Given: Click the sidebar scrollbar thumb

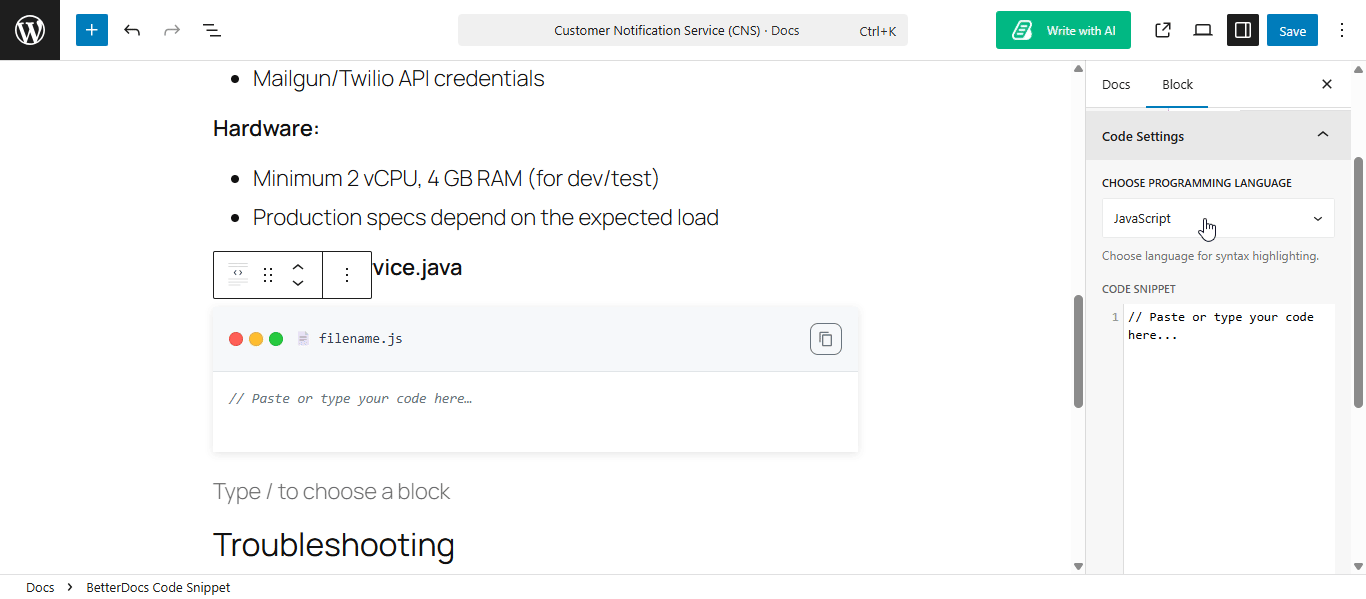Looking at the screenshot, I should (1358, 282).
